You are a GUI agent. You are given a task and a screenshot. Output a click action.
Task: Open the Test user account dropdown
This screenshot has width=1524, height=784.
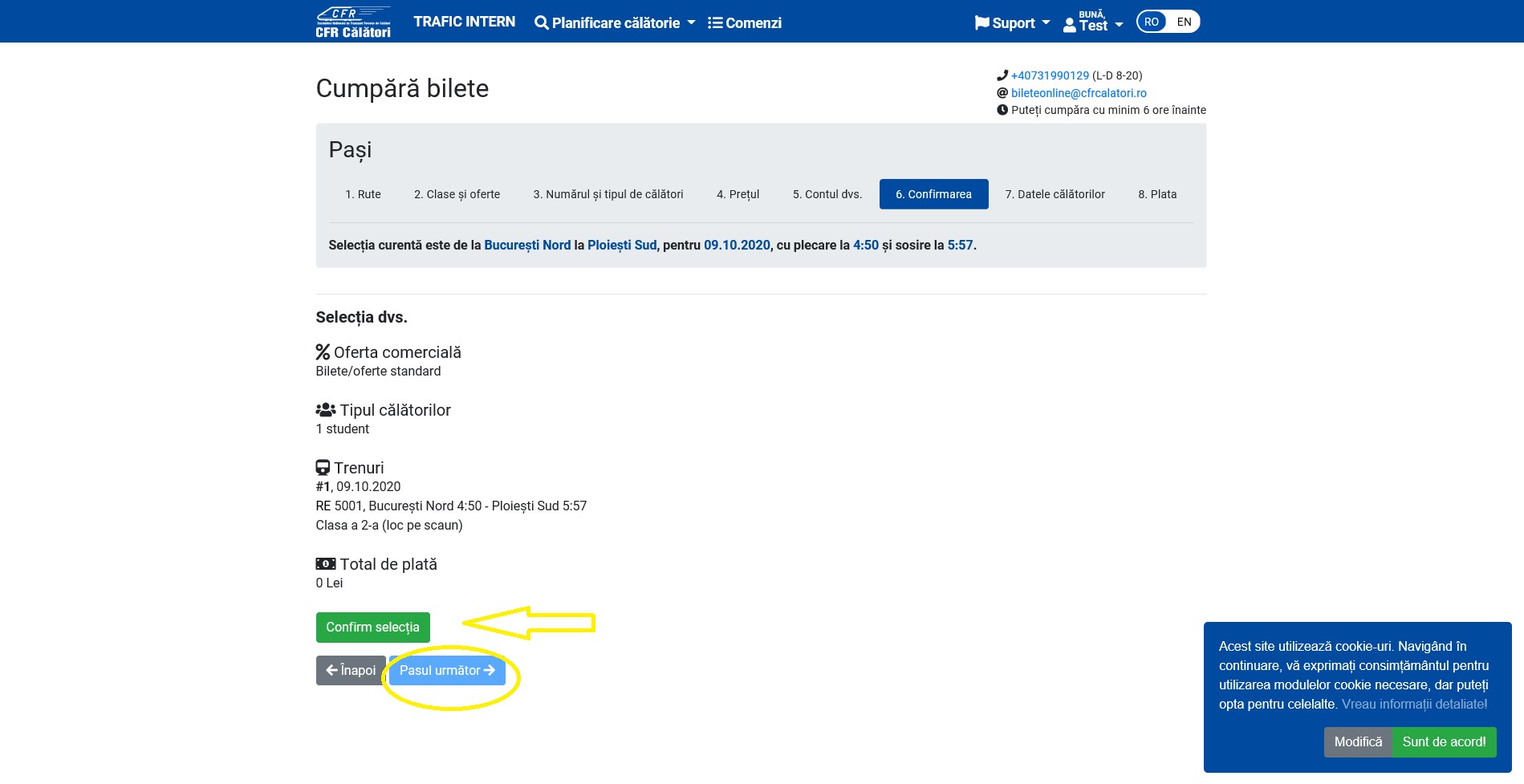click(1093, 22)
